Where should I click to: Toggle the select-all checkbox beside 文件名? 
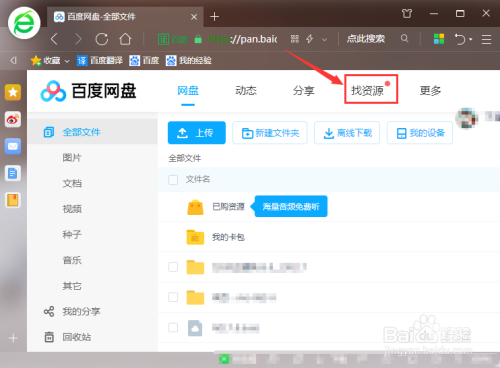(173, 180)
